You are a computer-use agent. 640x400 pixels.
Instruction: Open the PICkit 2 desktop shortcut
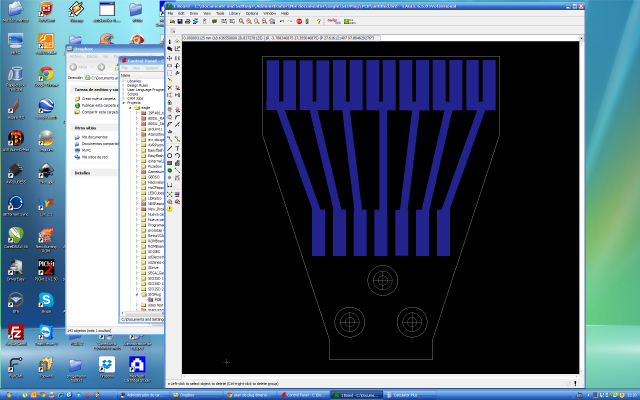coord(46,265)
